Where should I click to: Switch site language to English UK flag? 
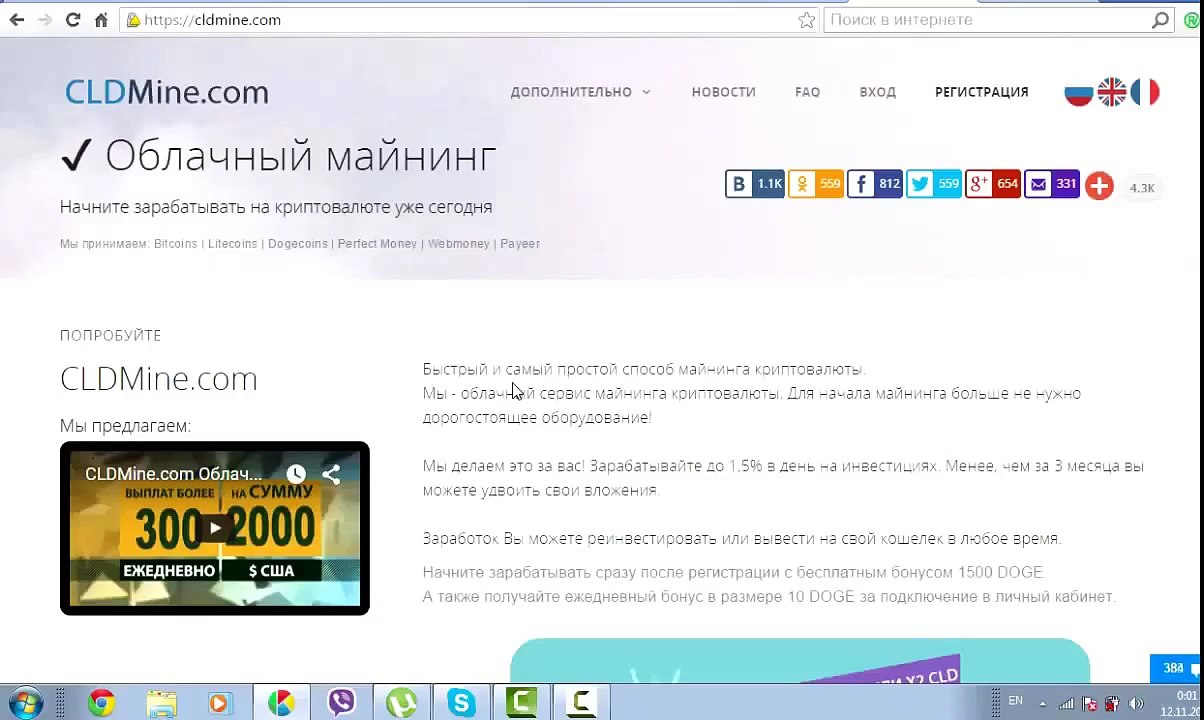click(1112, 92)
